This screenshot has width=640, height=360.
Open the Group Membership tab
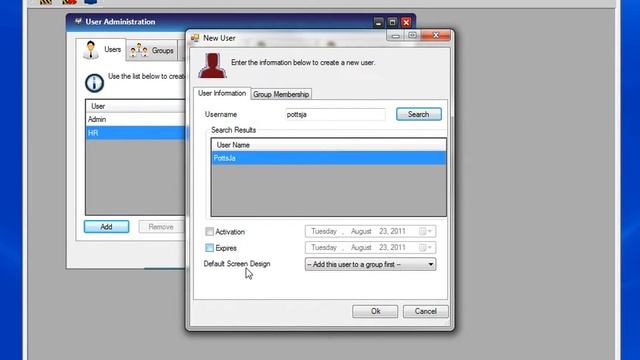click(x=281, y=94)
